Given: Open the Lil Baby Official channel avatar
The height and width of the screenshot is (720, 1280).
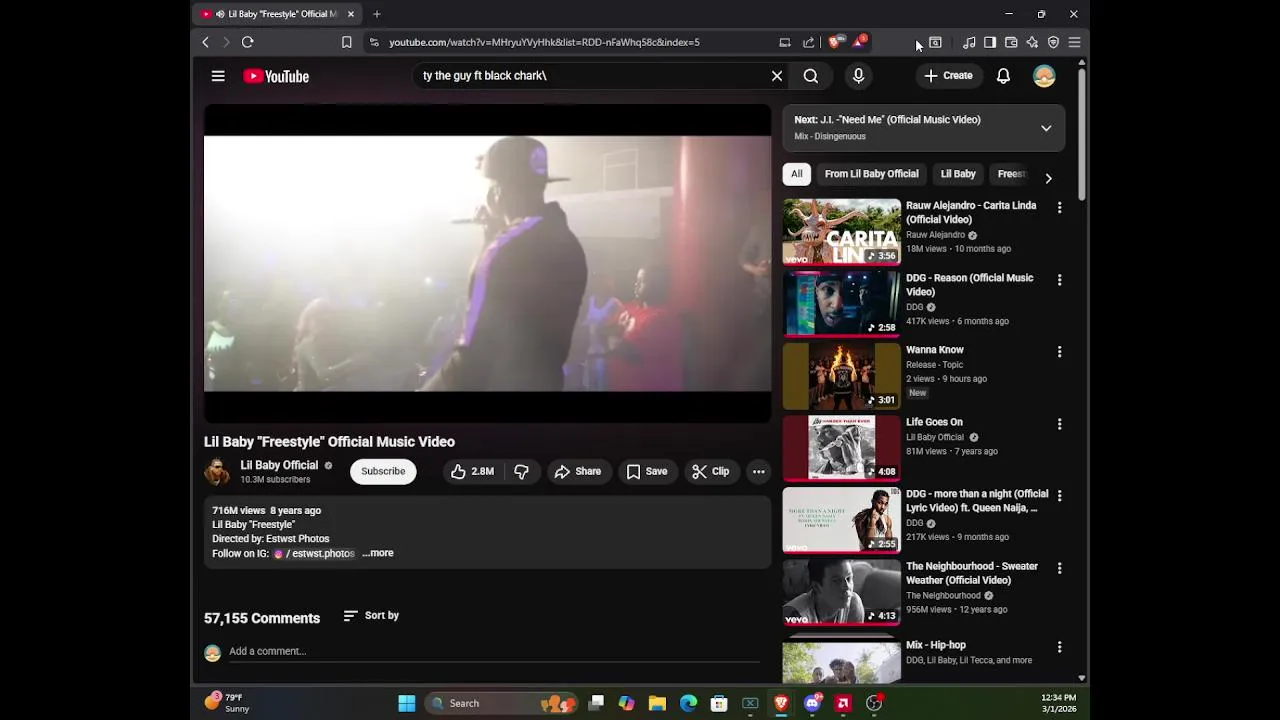Looking at the screenshot, I should [x=217, y=472].
